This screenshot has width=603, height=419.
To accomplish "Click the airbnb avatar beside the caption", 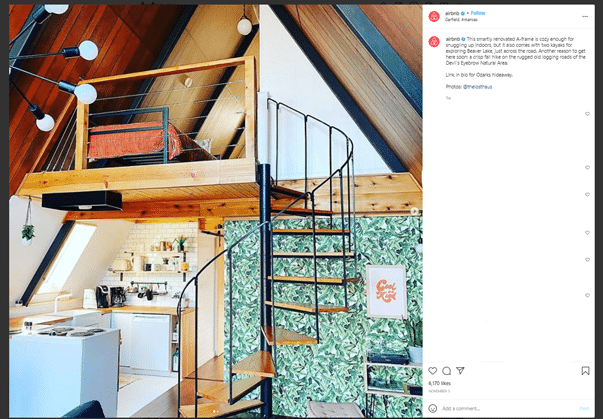I will coord(434,42).
